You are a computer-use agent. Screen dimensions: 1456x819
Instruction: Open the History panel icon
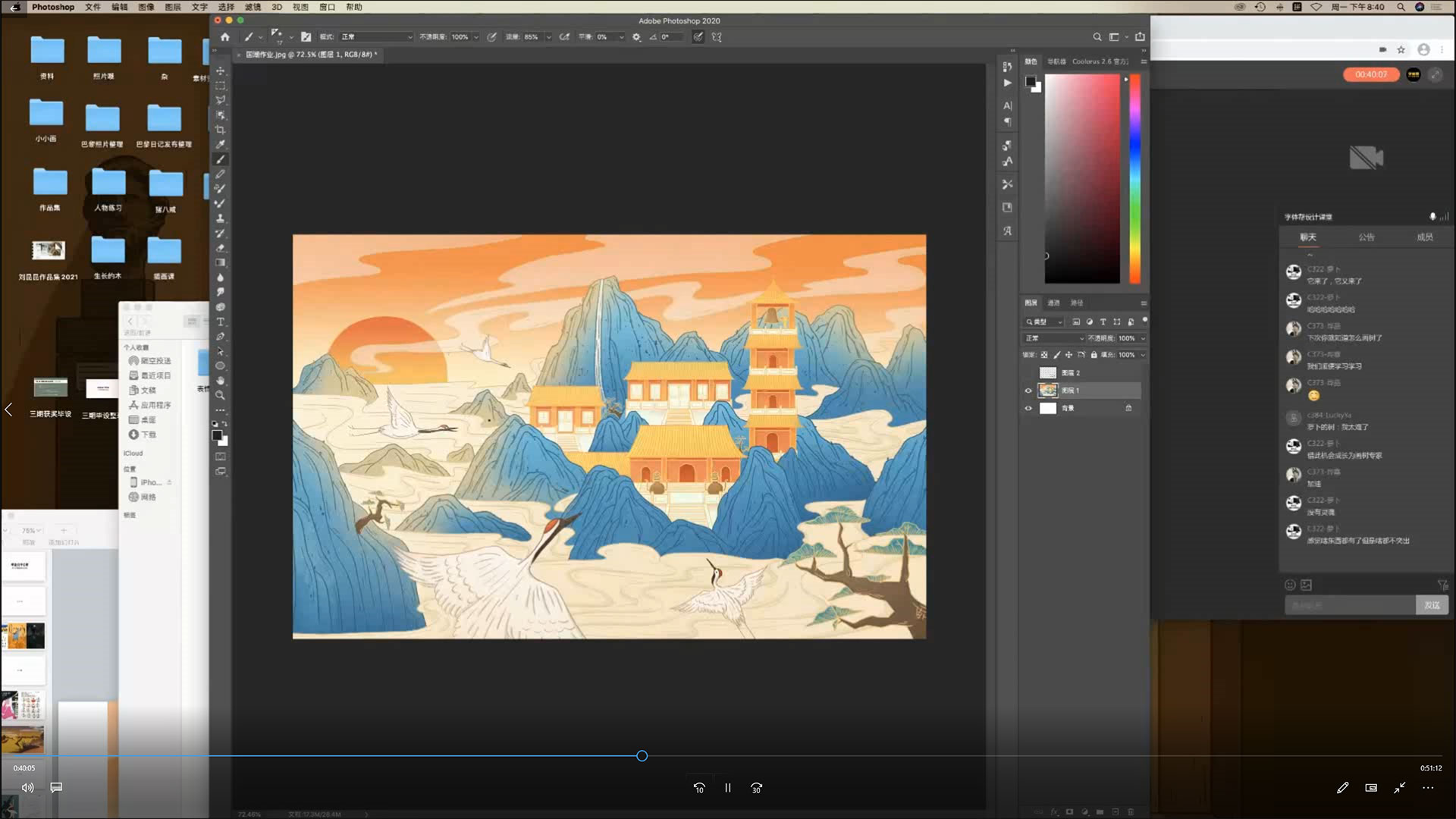coord(1007,67)
